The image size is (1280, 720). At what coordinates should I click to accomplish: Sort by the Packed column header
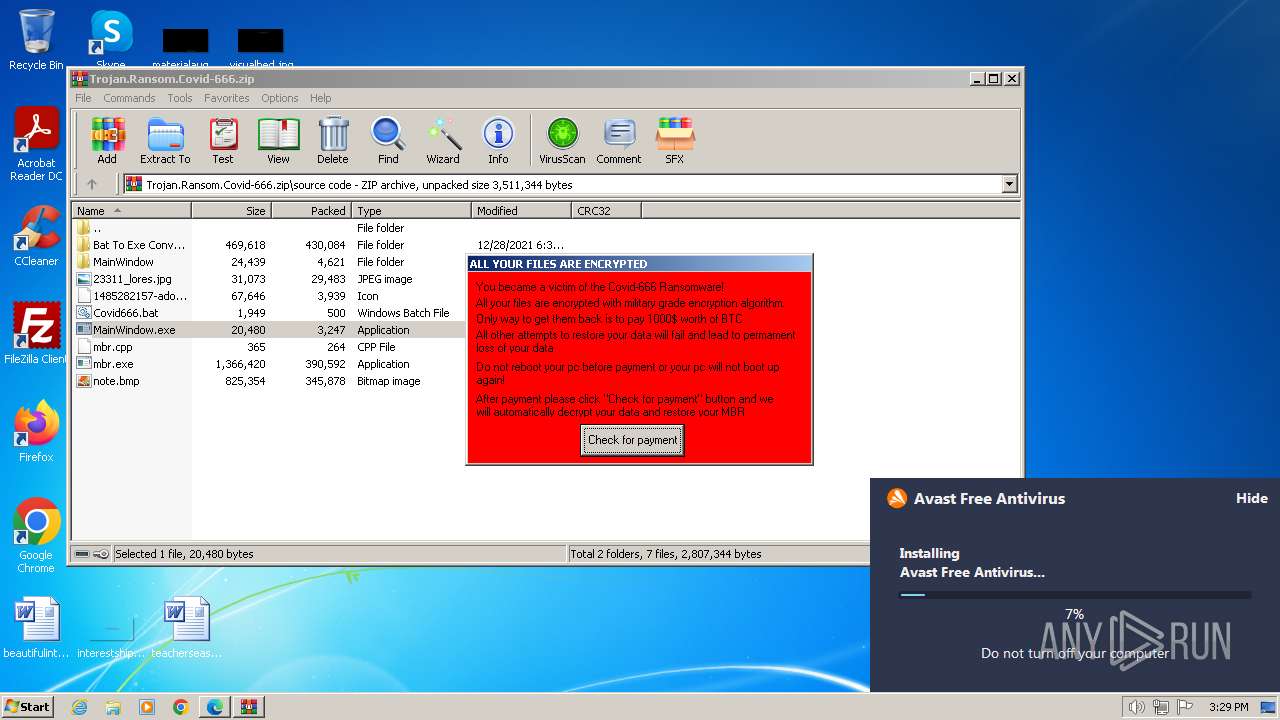tap(311, 211)
